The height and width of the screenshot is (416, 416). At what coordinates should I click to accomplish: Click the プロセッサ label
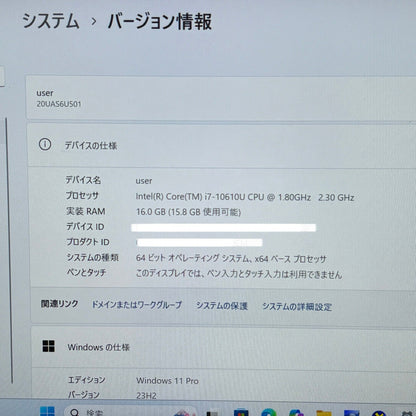coord(82,195)
